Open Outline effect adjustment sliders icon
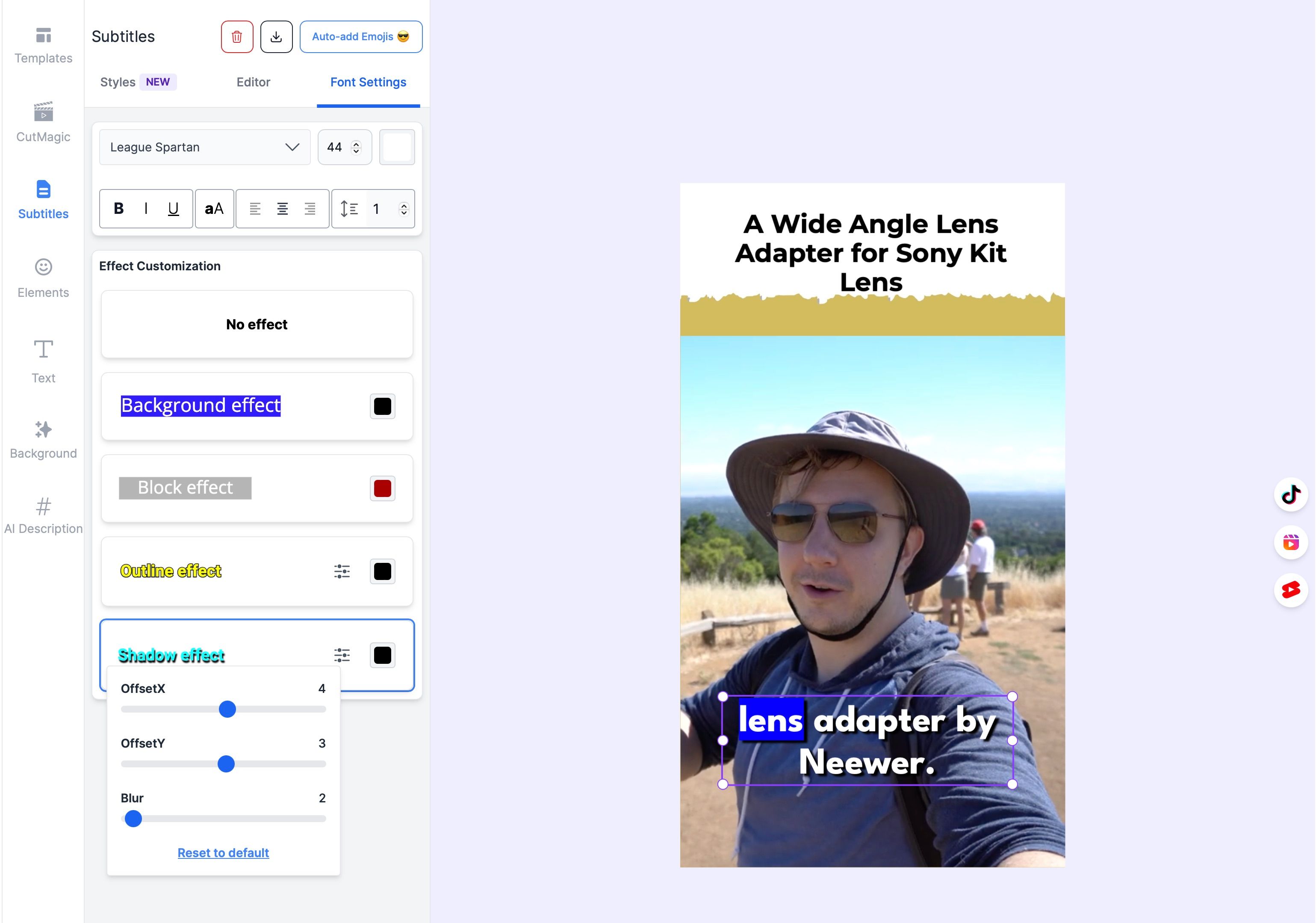This screenshot has height=923, width=1316. 342,571
